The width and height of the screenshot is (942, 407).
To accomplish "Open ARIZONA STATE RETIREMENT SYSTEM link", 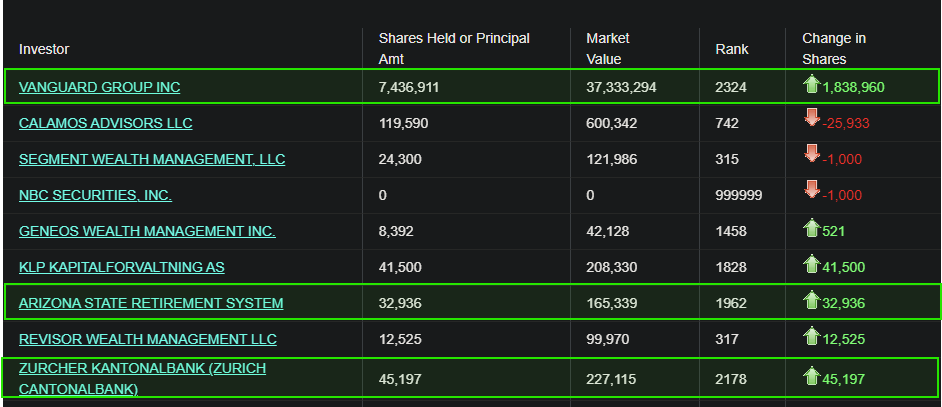I will [151, 304].
